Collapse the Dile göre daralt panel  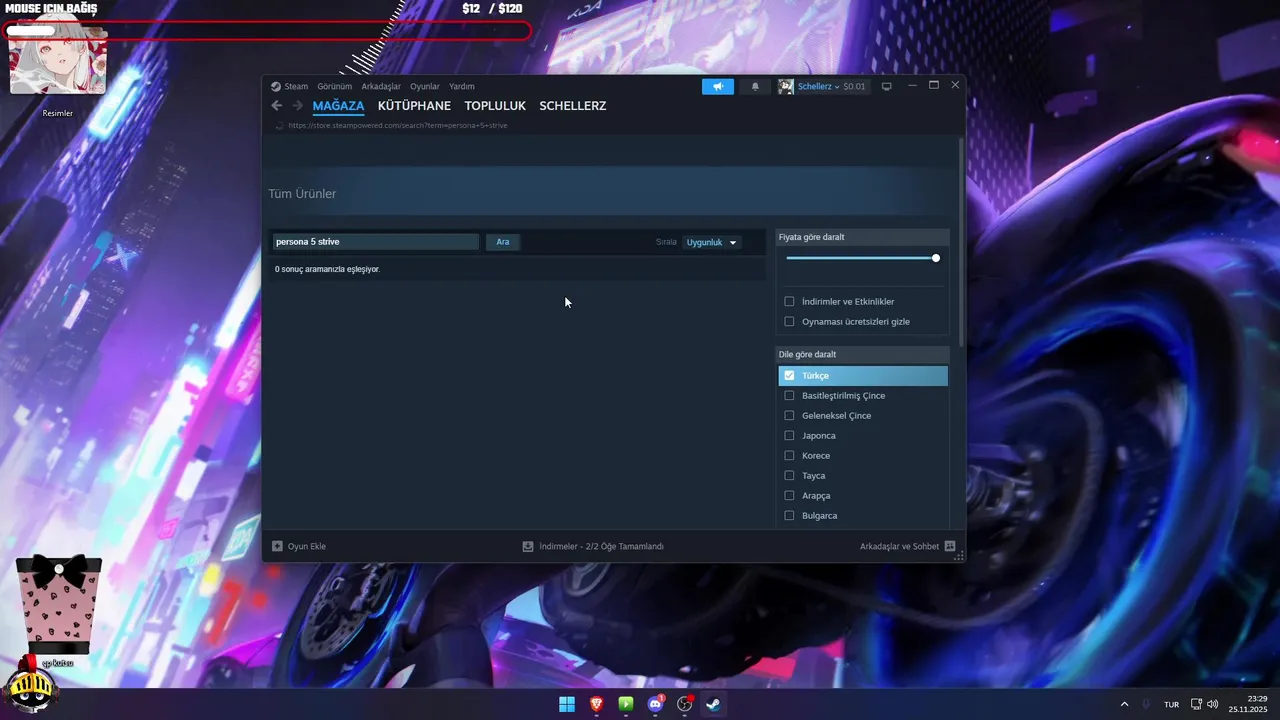tap(862, 354)
